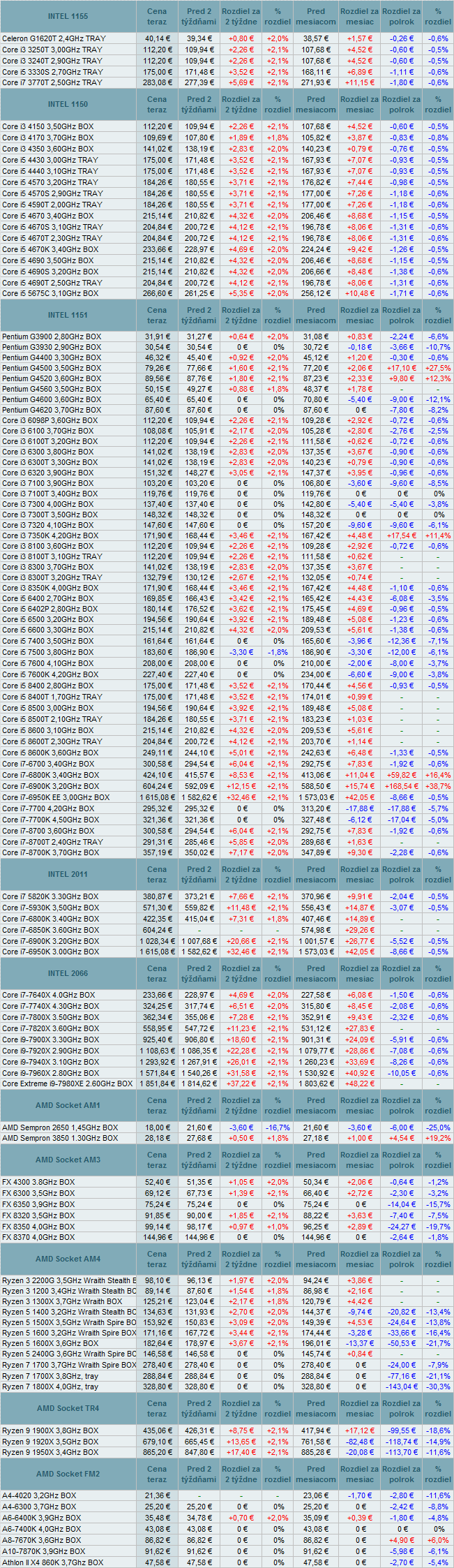Click 'Cena teraz' header in INTEL 1155 table

point(157,16)
